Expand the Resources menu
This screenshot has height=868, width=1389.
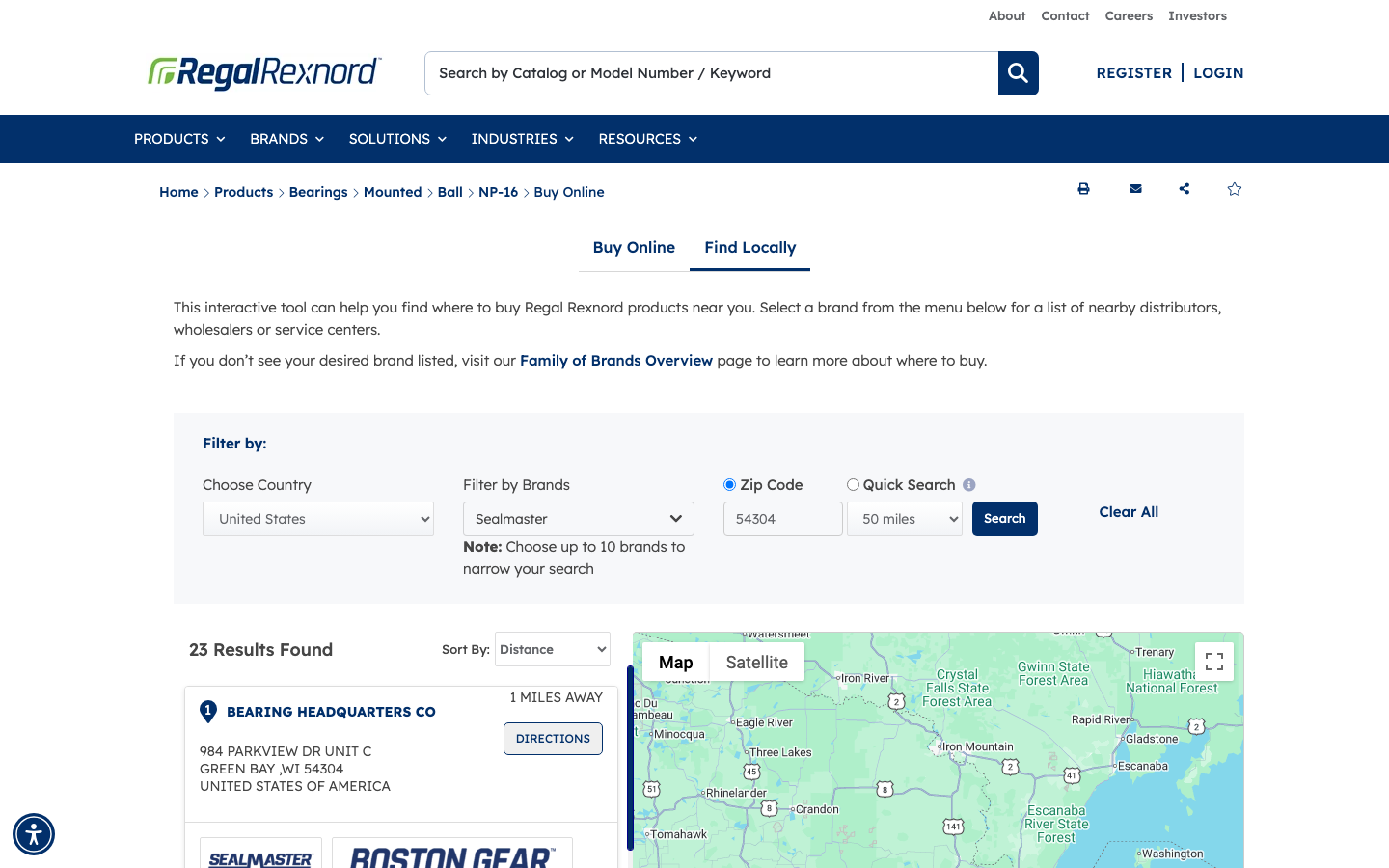point(648,139)
